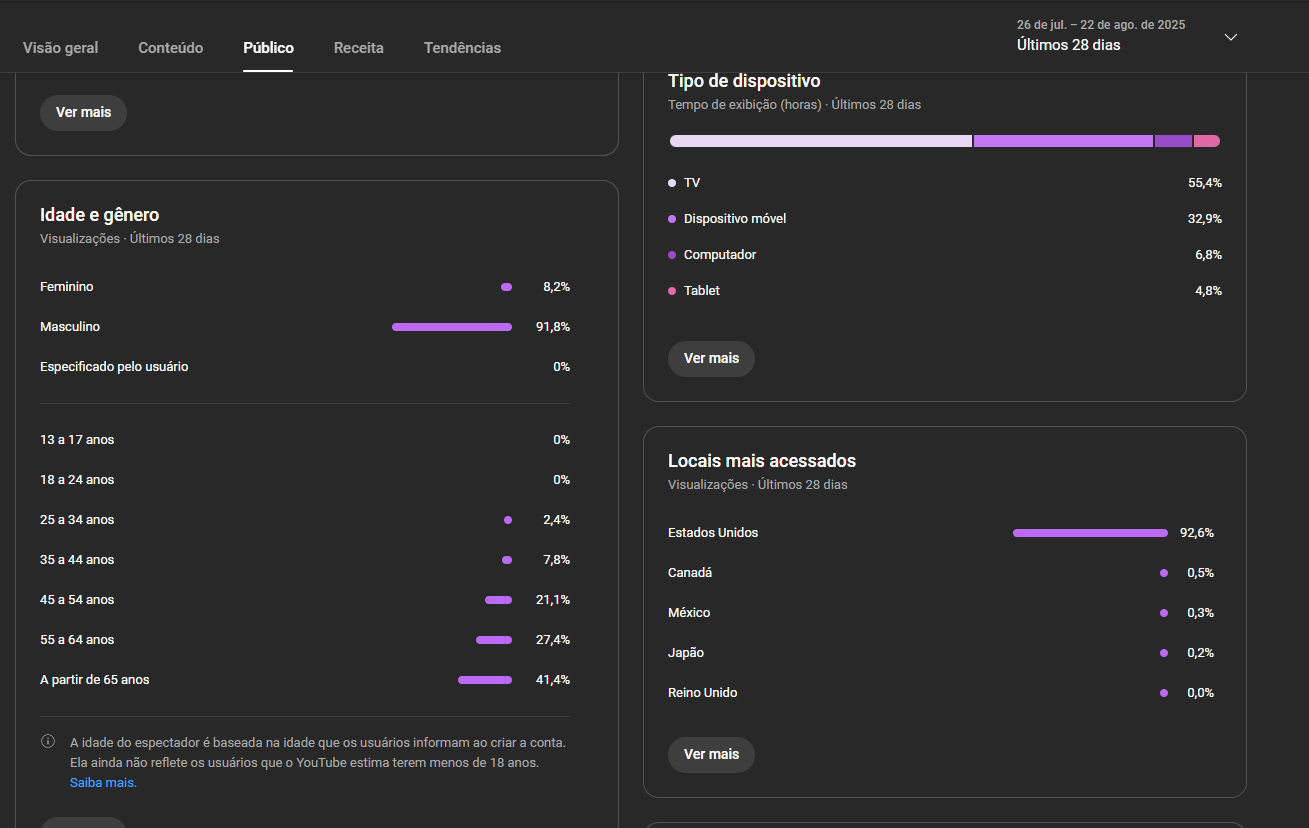This screenshot has width=1309, height=828.
Task: Click the 26 de jul. – 22 de ago. date text
Action: 1101,25
